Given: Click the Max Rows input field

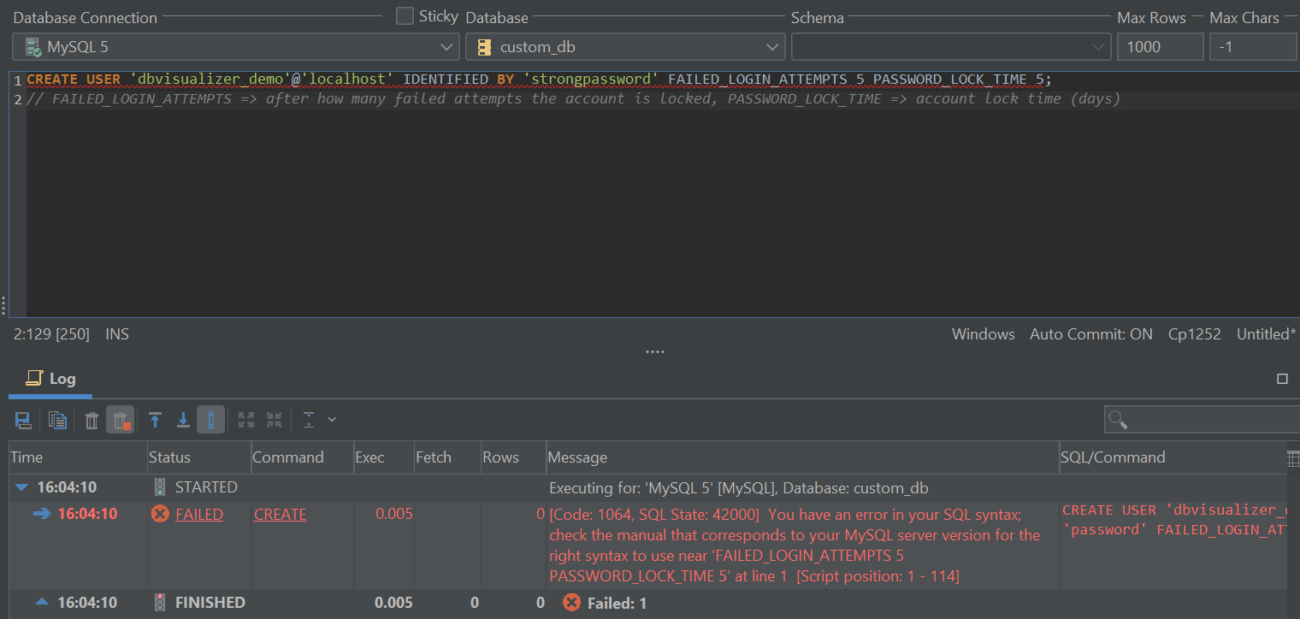Looking at the screenshot, I should point(1159,47).
